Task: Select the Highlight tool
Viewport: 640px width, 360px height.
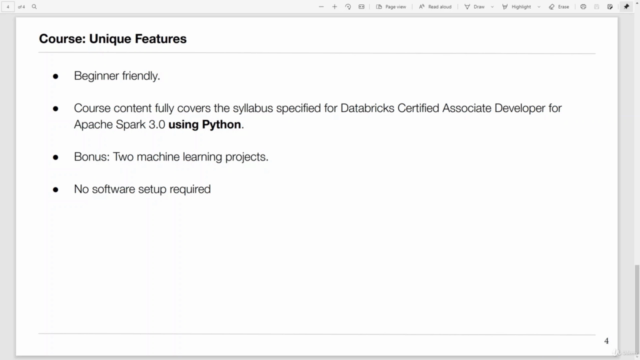Action: [x=516, y=7]
